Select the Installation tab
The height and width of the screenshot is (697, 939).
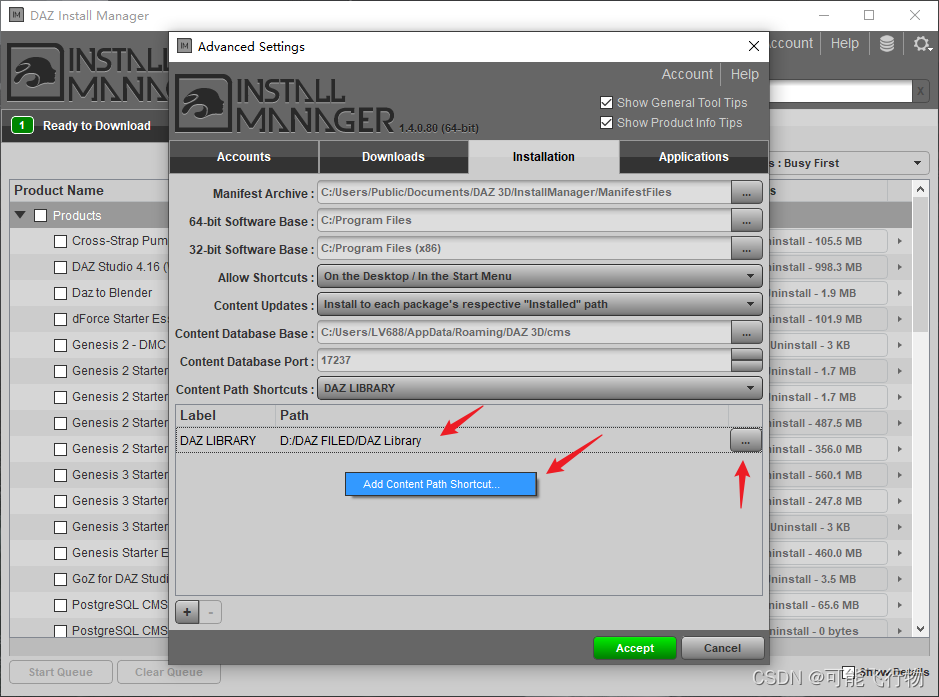pos(544,157)
